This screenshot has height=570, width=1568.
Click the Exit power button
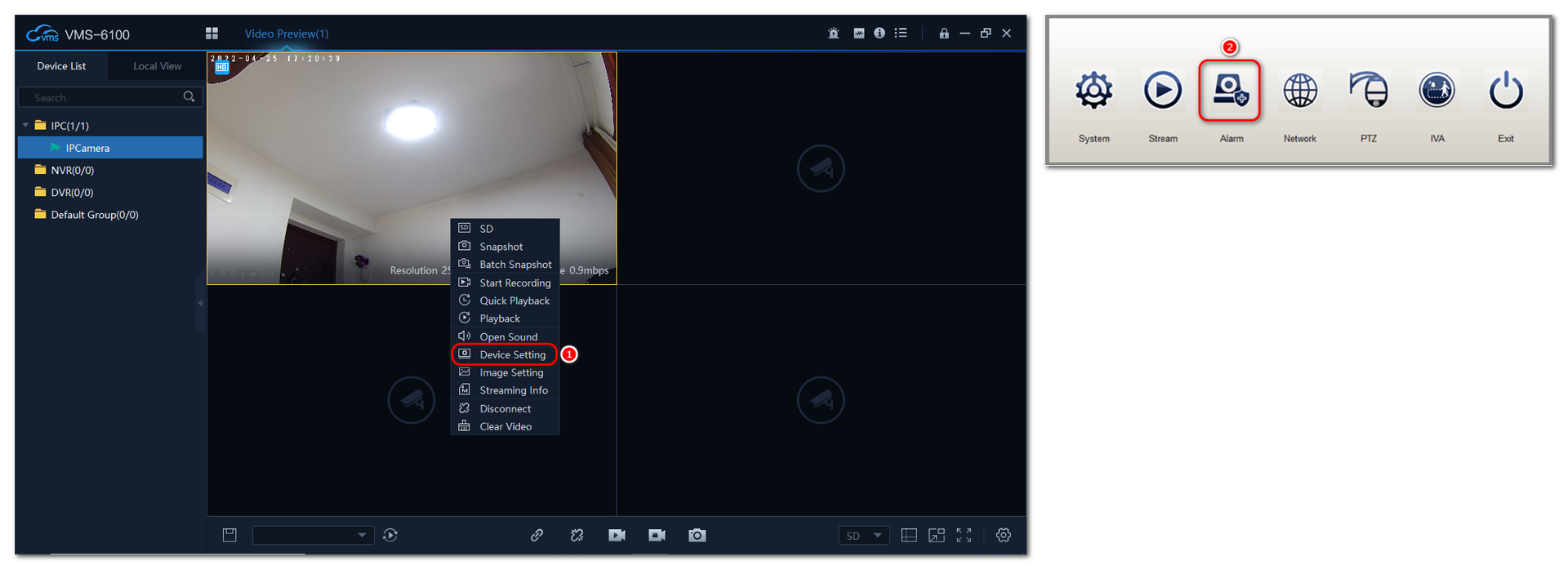click(x=1505, y=91)
